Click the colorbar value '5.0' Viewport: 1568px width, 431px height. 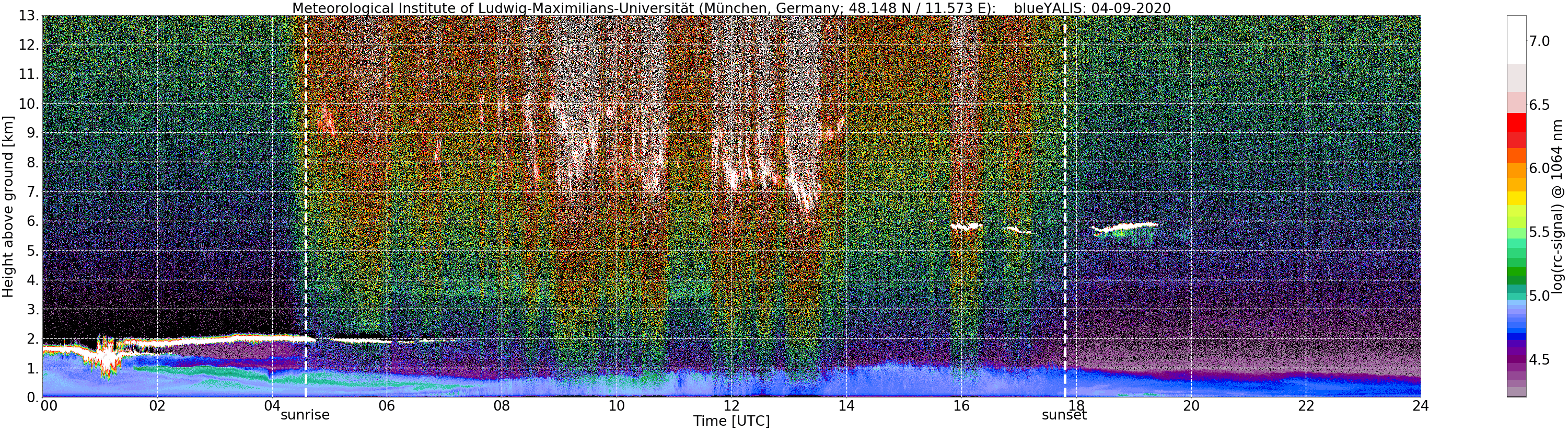tap(1539, 296)
